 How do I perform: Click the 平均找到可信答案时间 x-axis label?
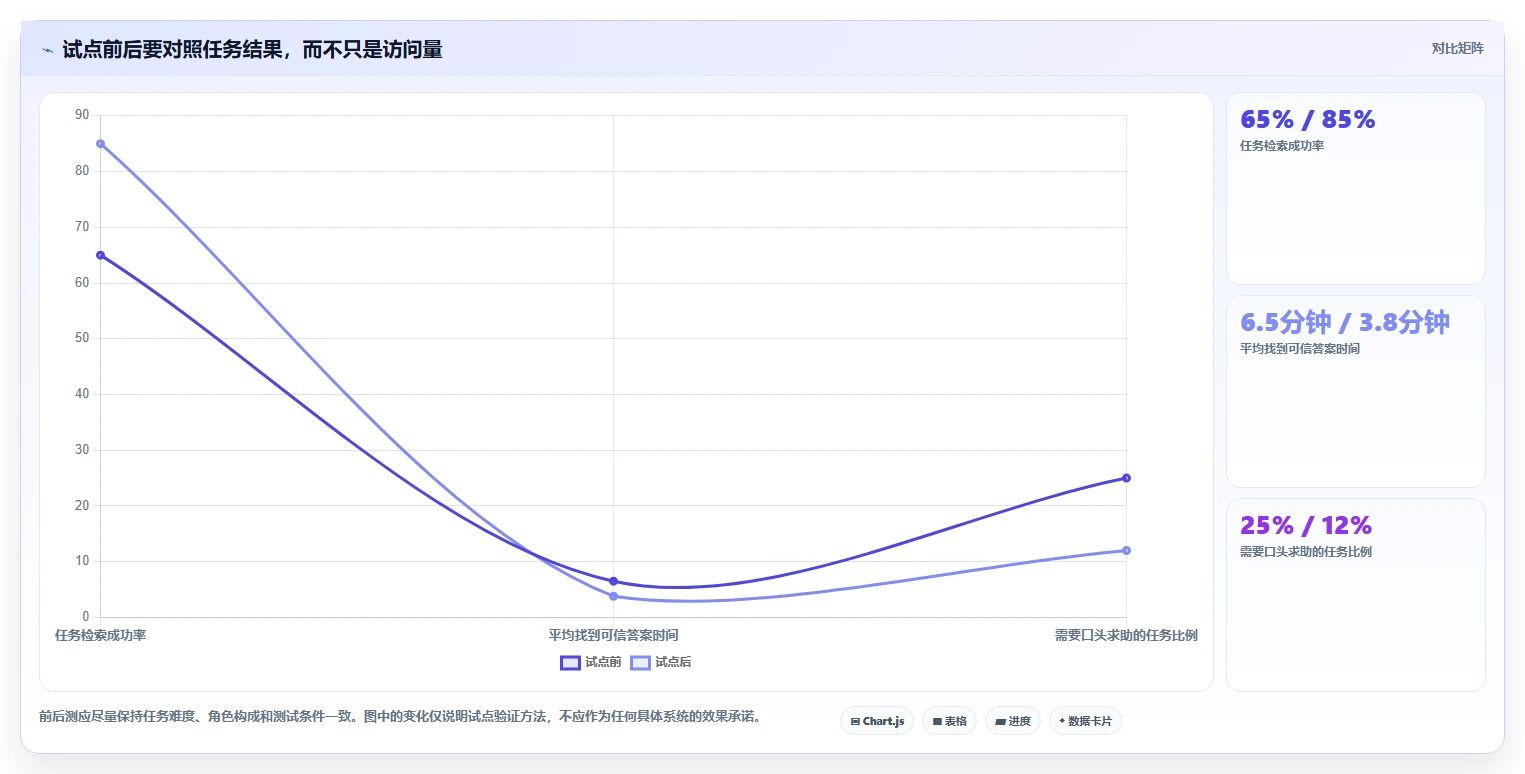pos(613,635)
